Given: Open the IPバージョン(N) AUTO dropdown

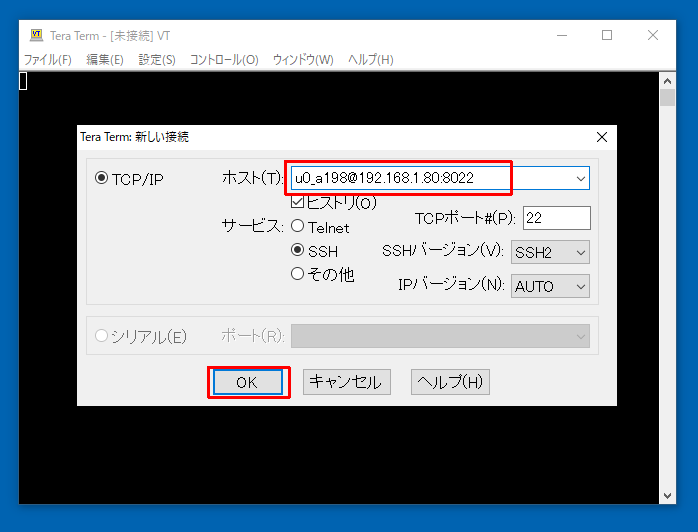Looking at the screenshot, I should pyautogui.click(x=550, y=286).
